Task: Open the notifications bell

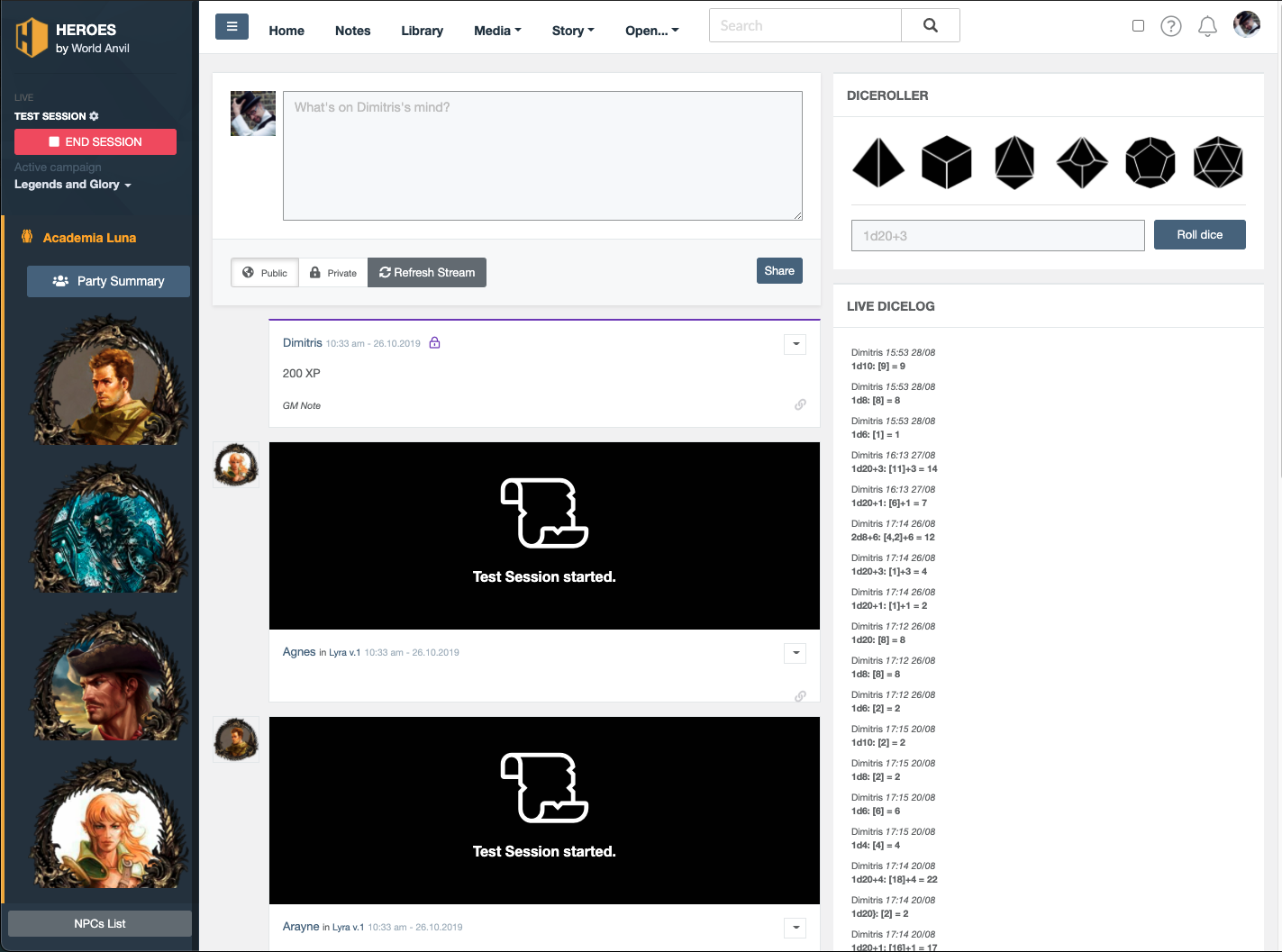Action: (x=1207, y=26)
